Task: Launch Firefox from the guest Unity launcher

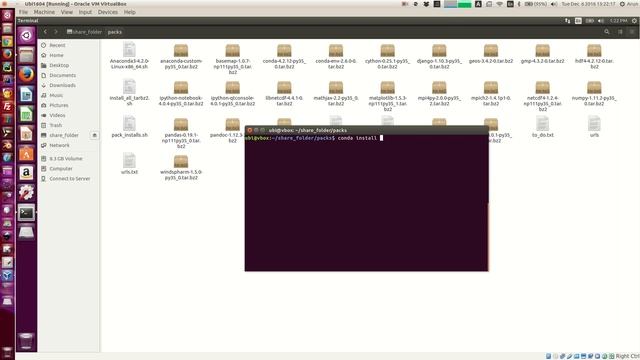Action: click(x=27, y=74)
